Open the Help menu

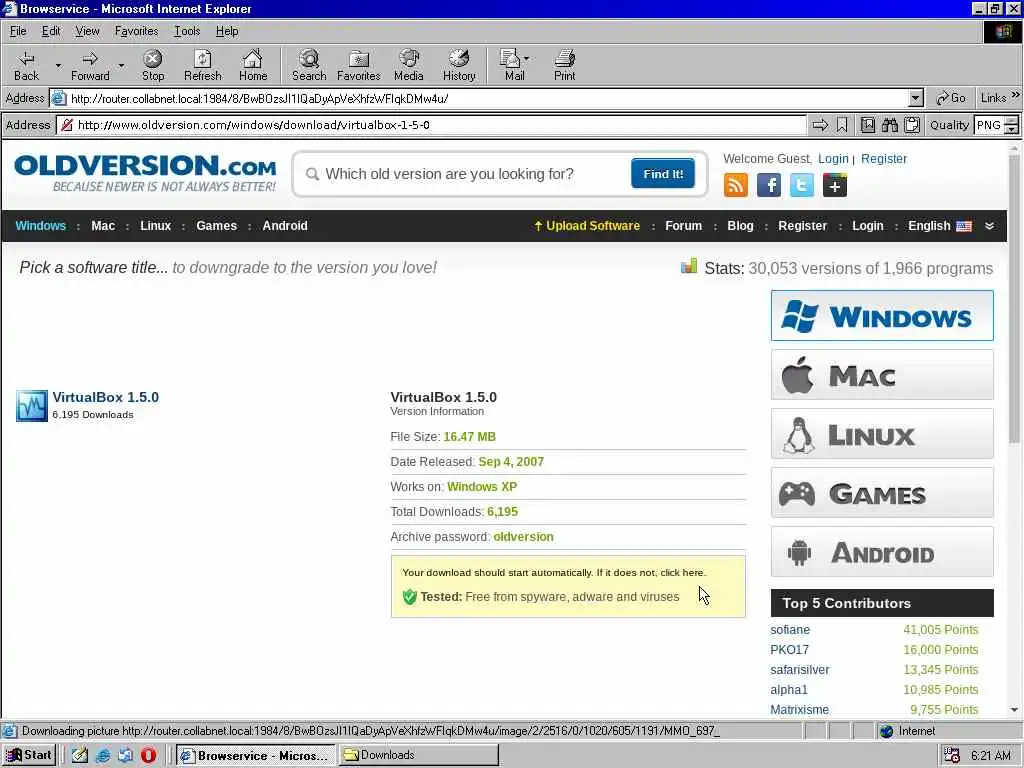tap(227, 31)
